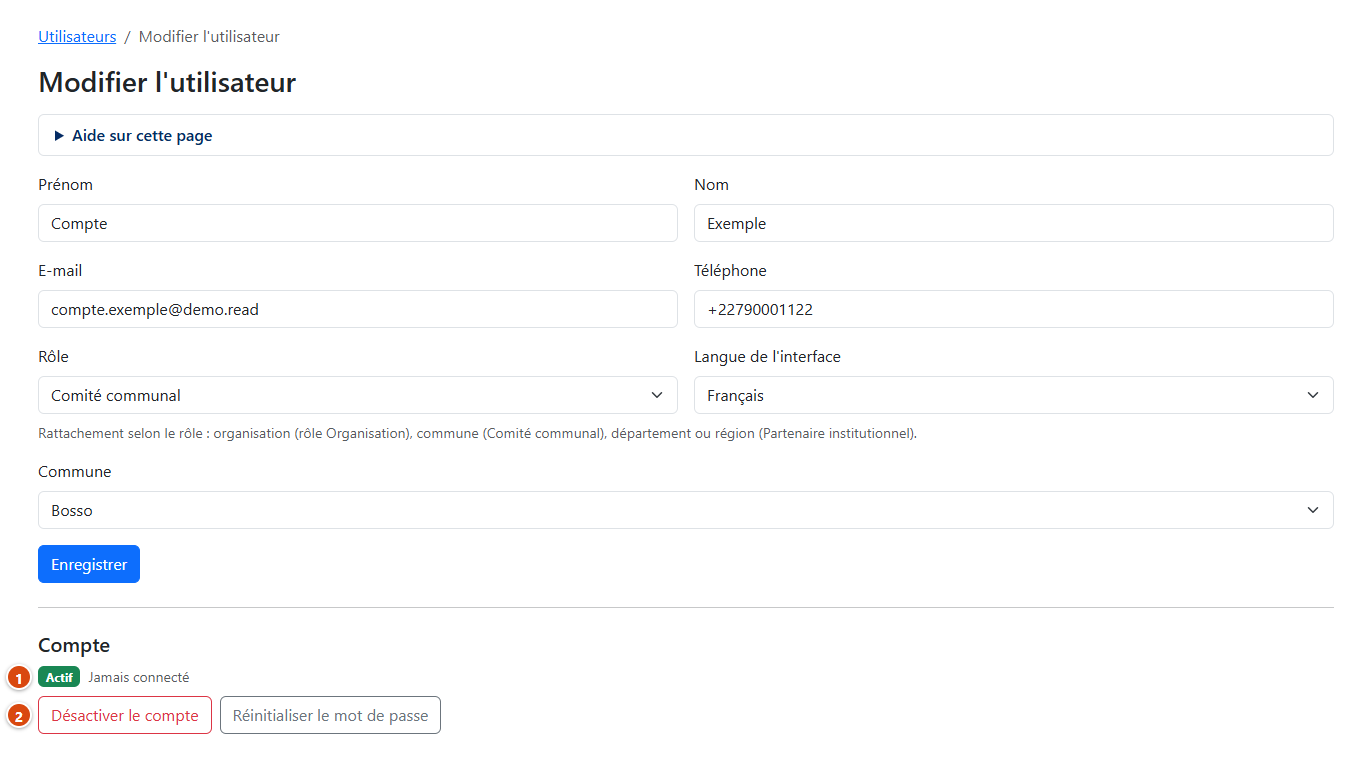1360x771 pixels.
Task: Click the Enregistrer button
Action: [89, 564]
